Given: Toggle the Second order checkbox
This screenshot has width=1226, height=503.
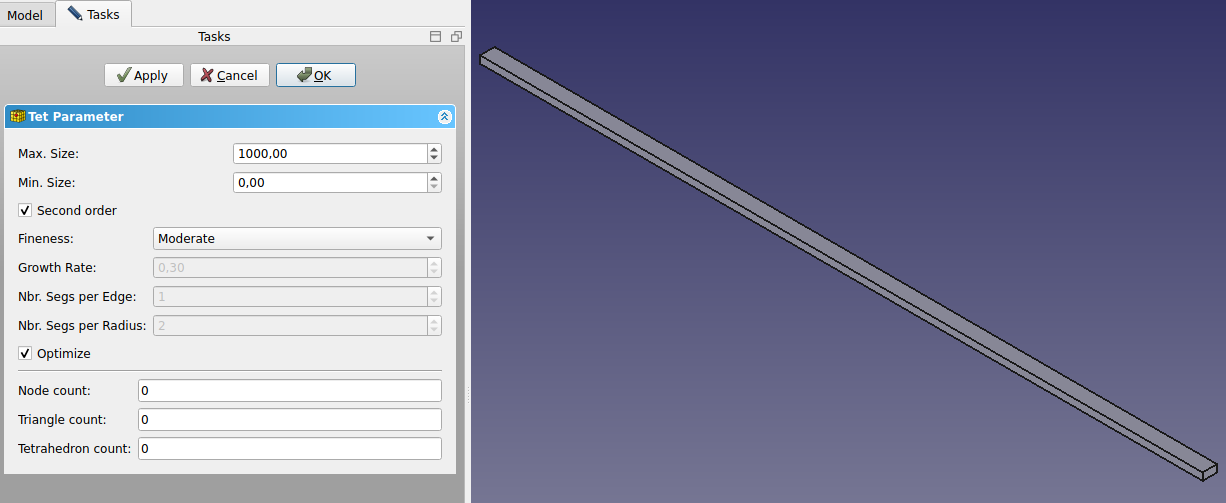Looking at the screenshot, I should click(x=25, y=211).
